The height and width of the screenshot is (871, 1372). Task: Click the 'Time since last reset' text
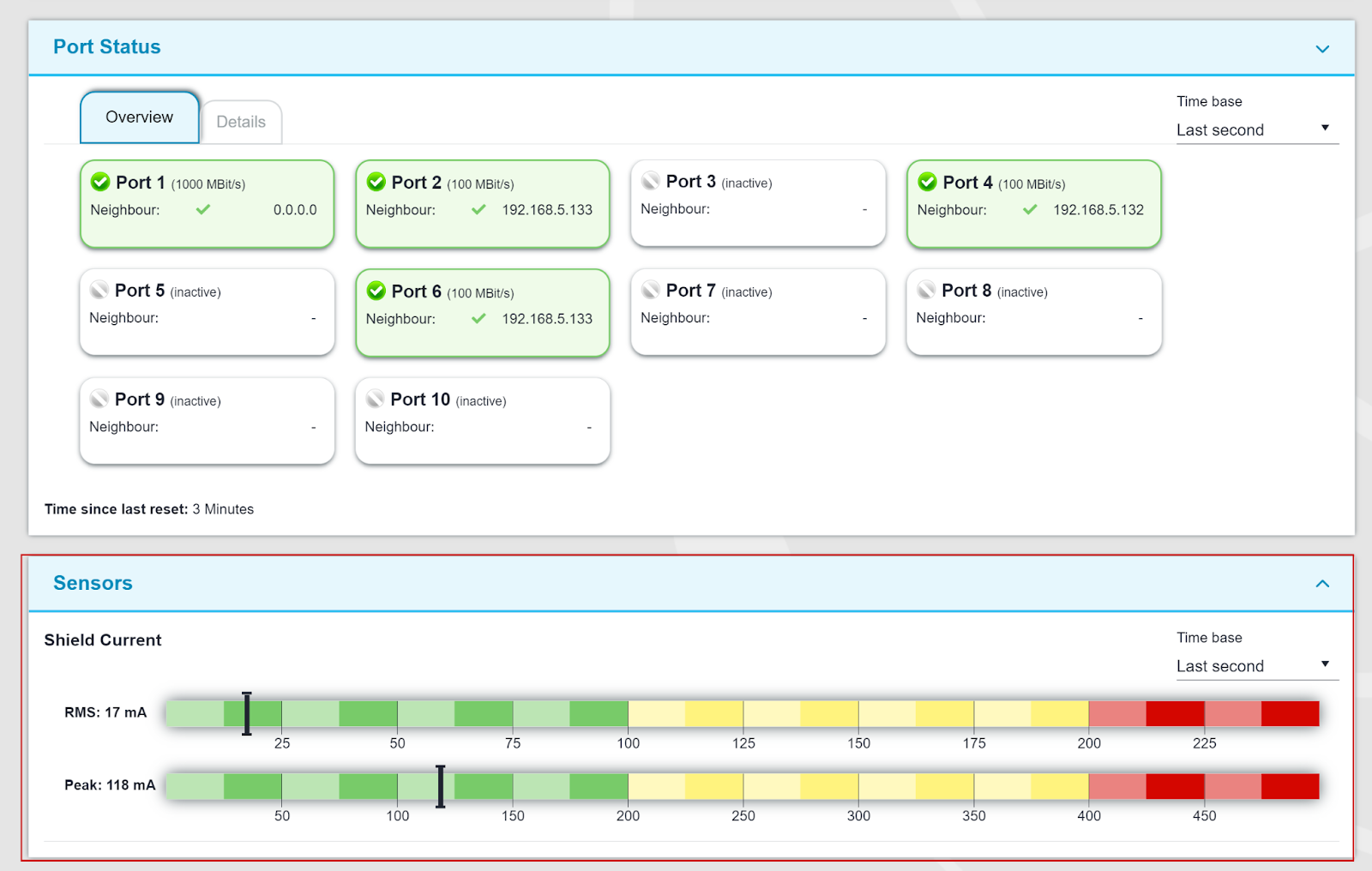149,509
